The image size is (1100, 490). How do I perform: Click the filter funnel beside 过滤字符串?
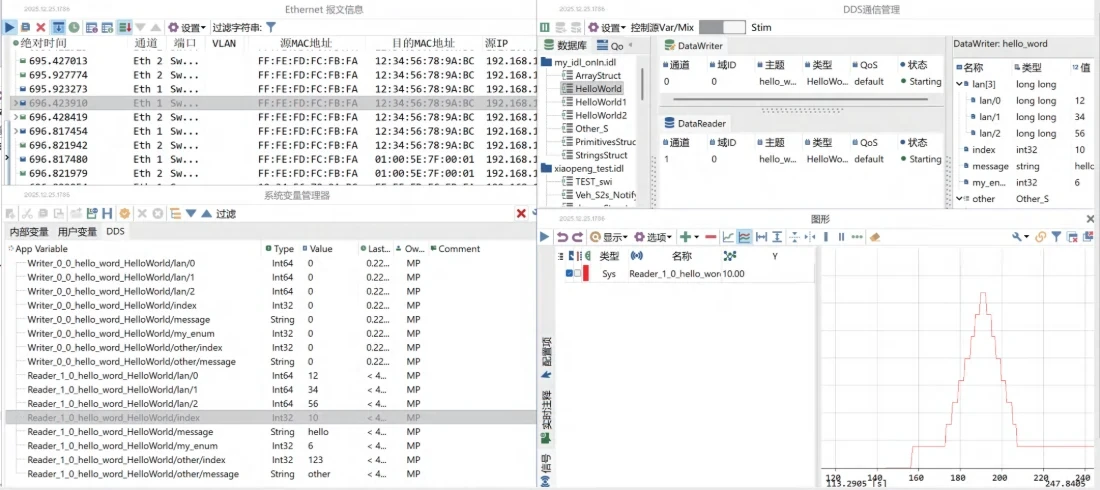[x=271, y=27]
